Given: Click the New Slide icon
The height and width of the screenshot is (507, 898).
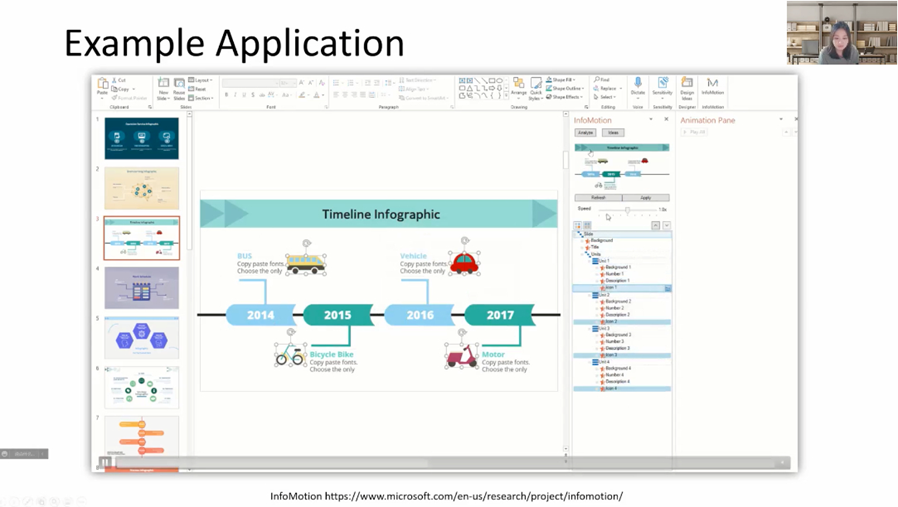Looking at the screenshot, I should [163, 88].
